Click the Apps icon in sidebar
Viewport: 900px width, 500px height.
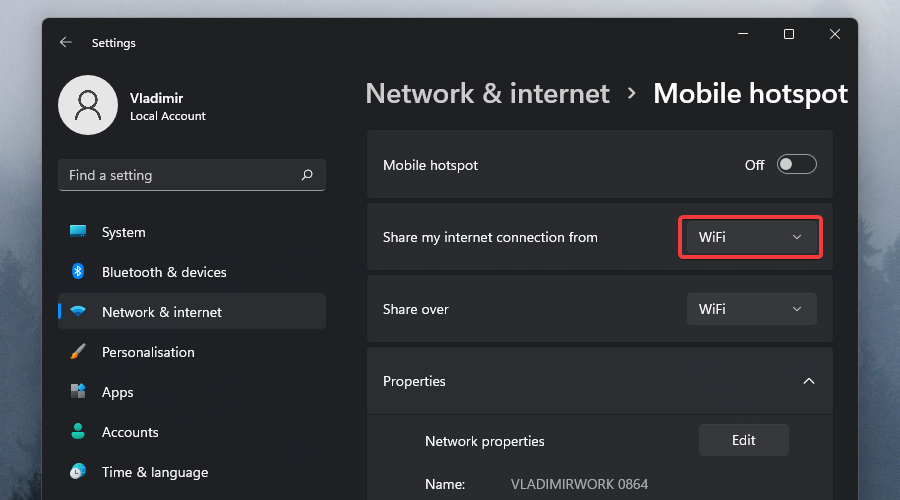[x=78, y=392]
